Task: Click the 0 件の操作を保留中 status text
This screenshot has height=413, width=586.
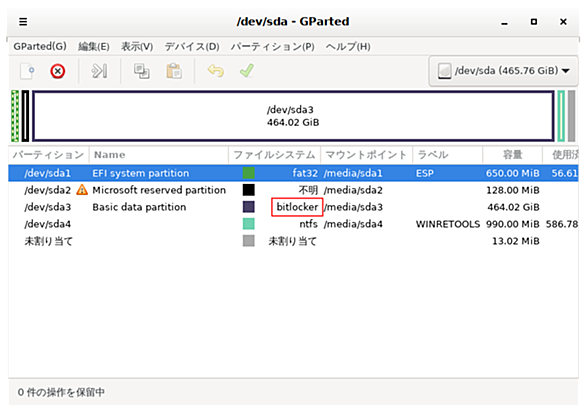Action: coord(61,392)
